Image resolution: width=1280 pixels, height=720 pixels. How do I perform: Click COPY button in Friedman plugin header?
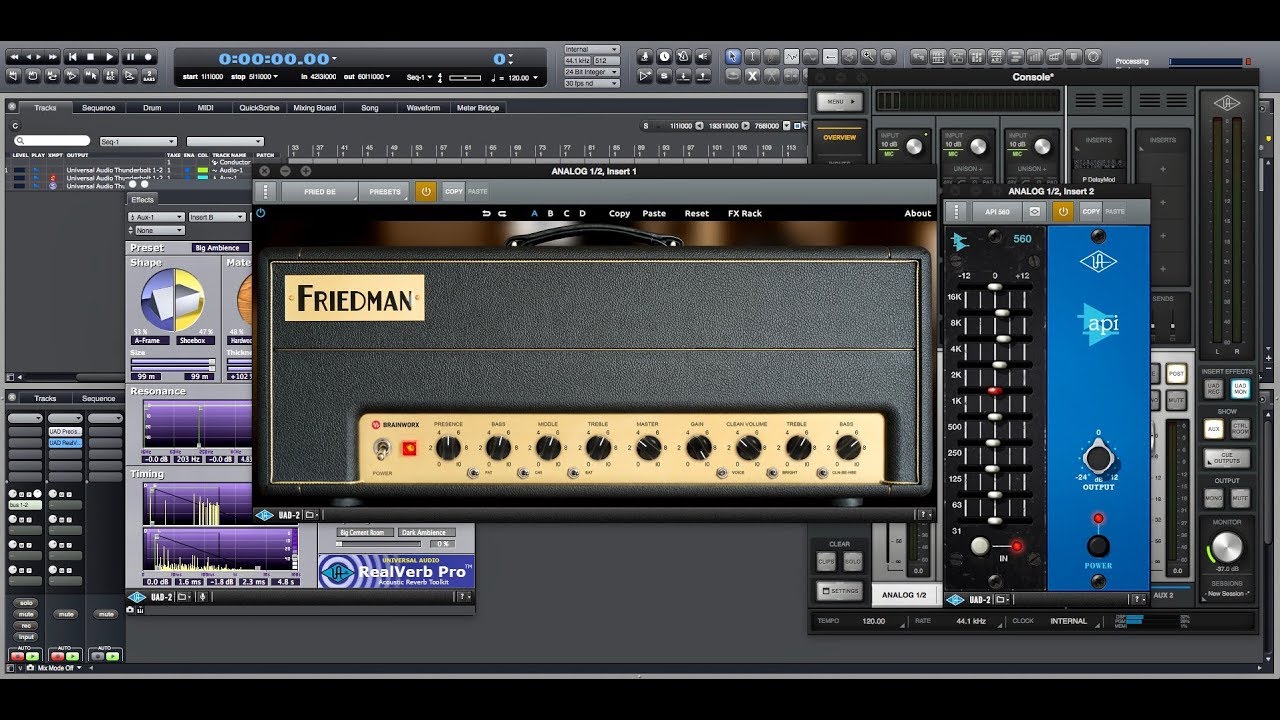pyautogui.click(x=454, y=191)
